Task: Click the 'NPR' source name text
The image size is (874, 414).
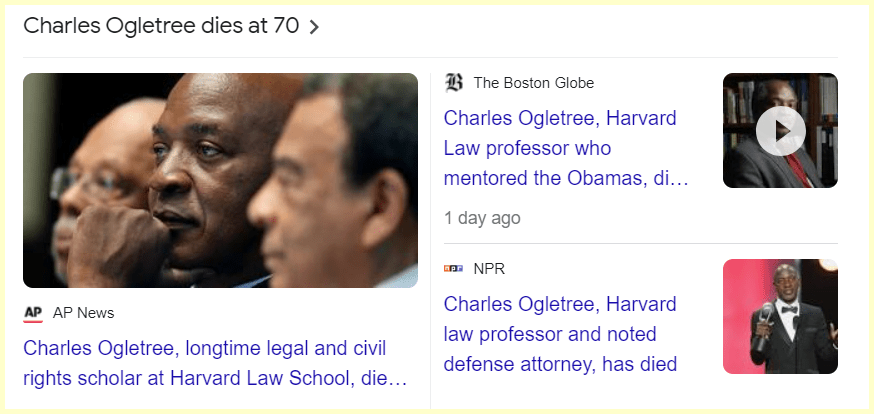Action: click(x=489, y=269)
